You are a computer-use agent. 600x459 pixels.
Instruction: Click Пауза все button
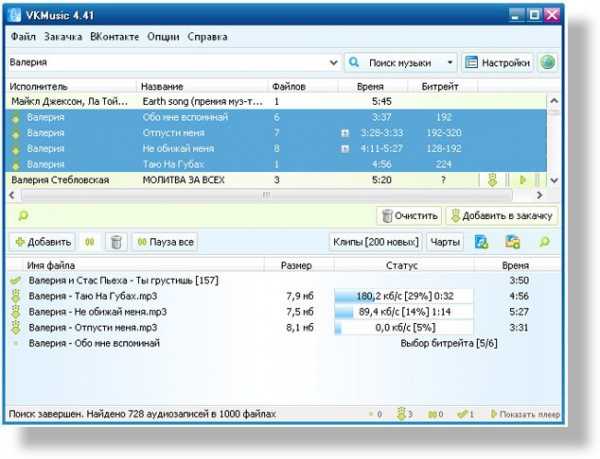[x=165, y=242]
